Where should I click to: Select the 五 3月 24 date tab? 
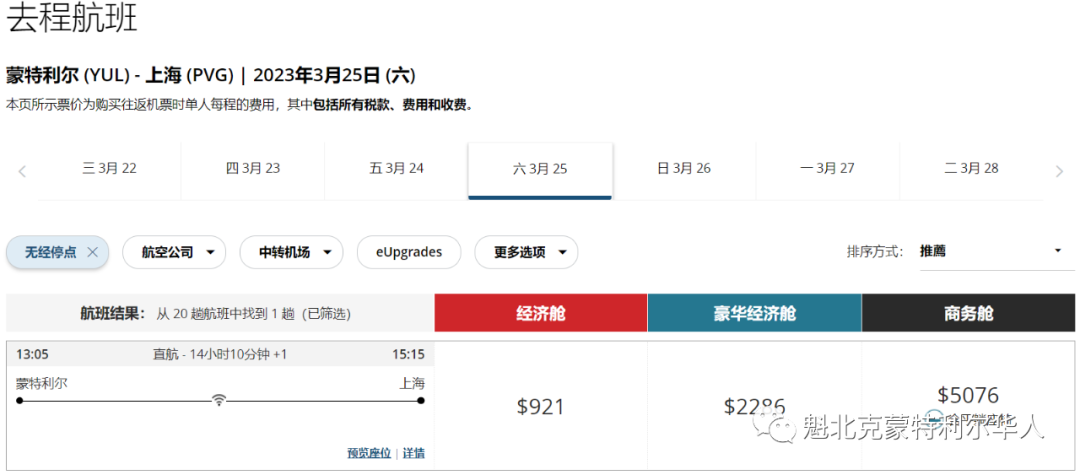[x=396, y=169]
